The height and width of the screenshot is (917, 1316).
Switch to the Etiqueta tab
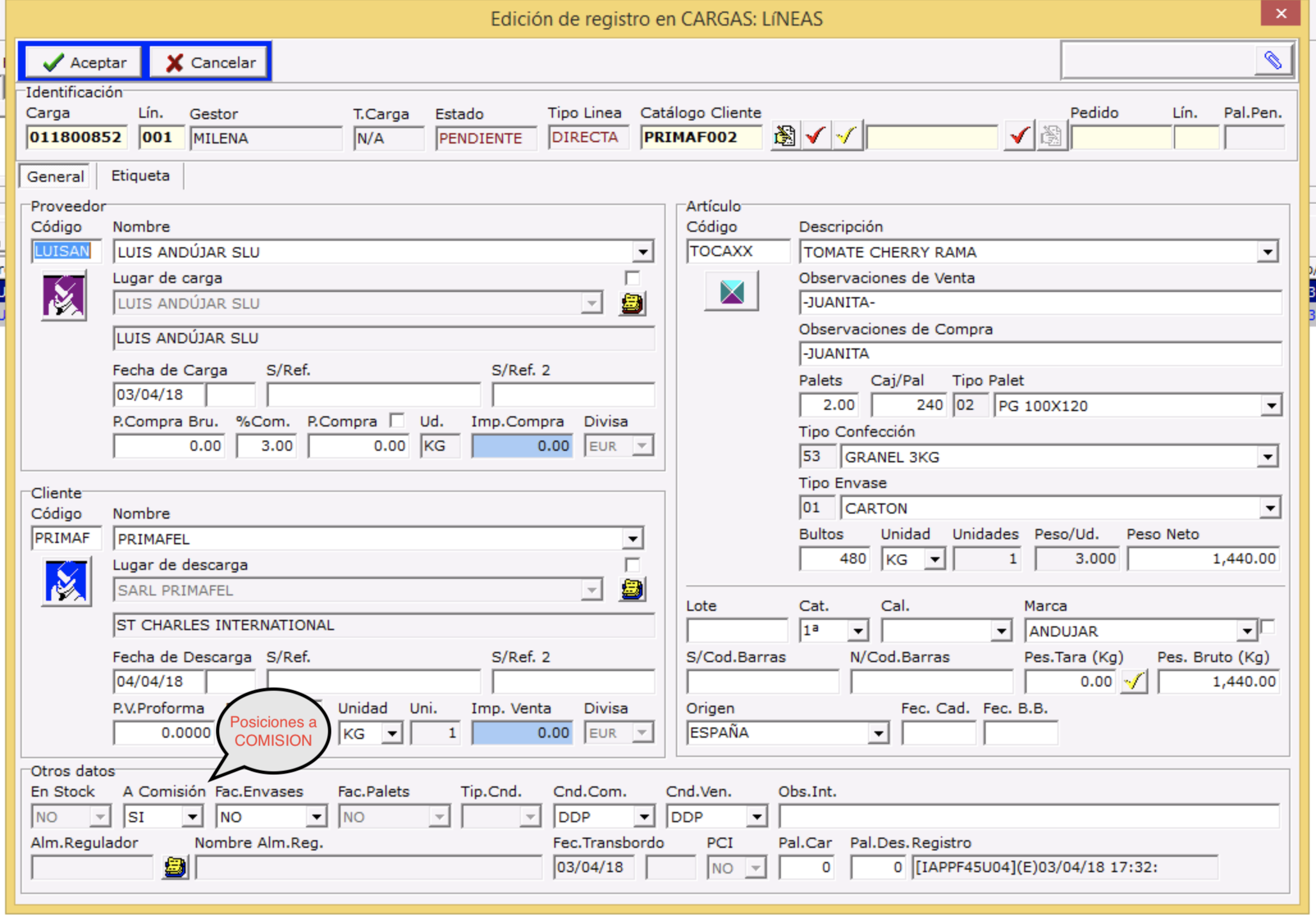tap(140, 176)
